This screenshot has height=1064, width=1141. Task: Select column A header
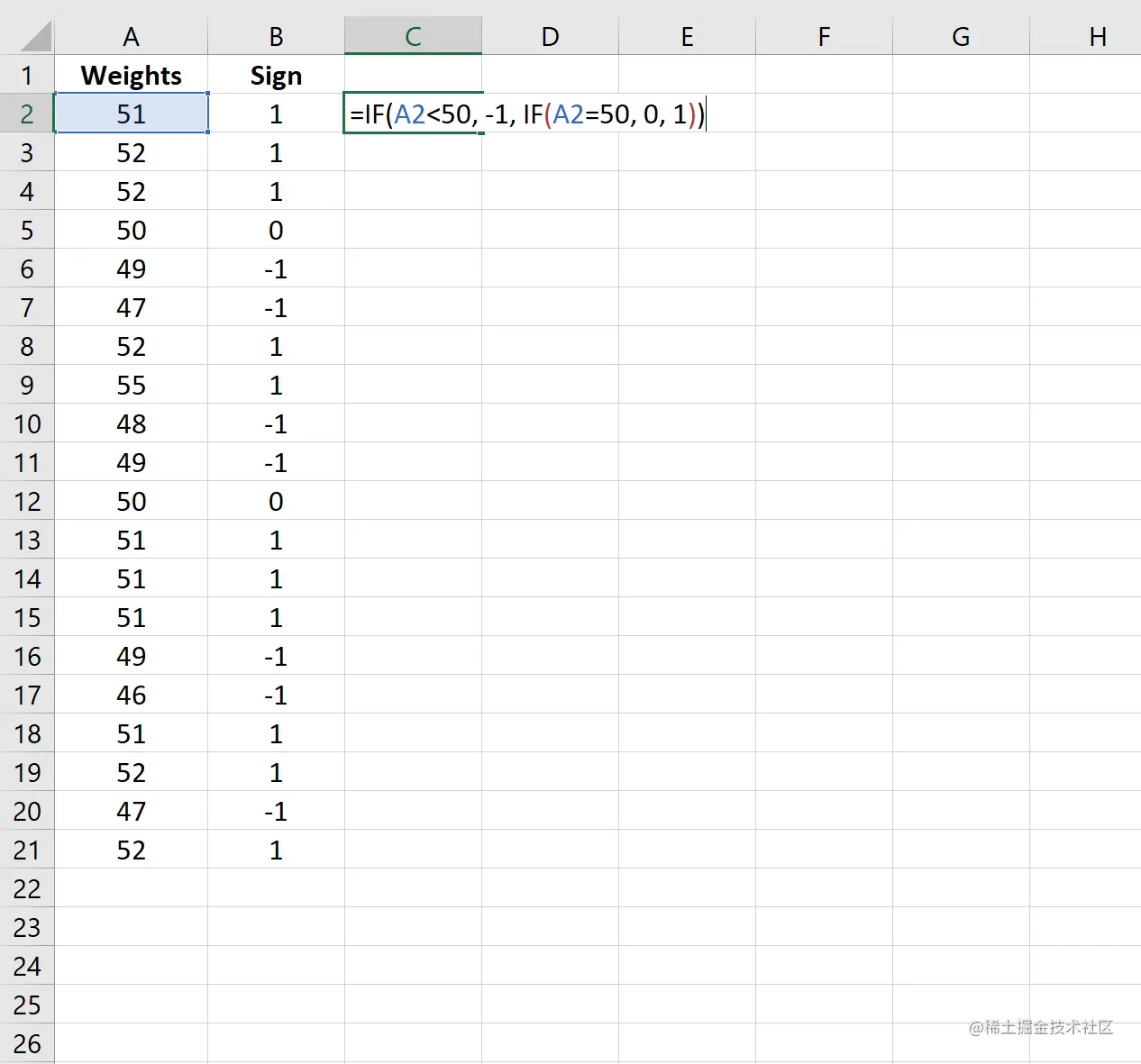132,37
